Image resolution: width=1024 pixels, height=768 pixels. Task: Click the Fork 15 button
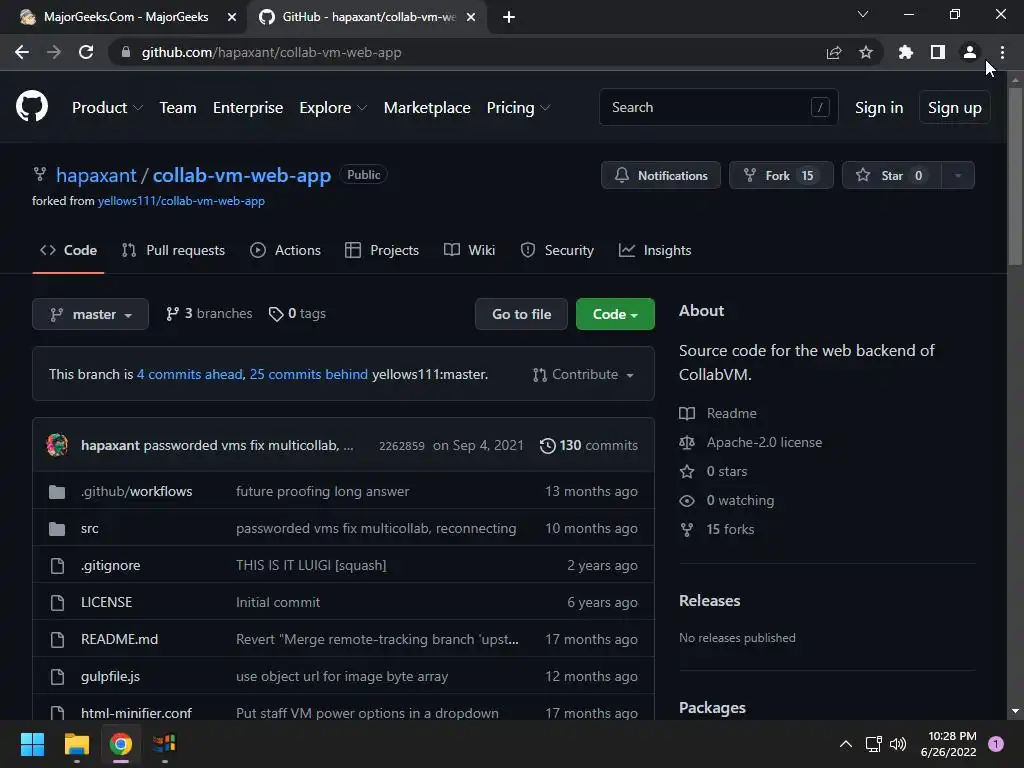pyautogui.click(x=781, y=175)
